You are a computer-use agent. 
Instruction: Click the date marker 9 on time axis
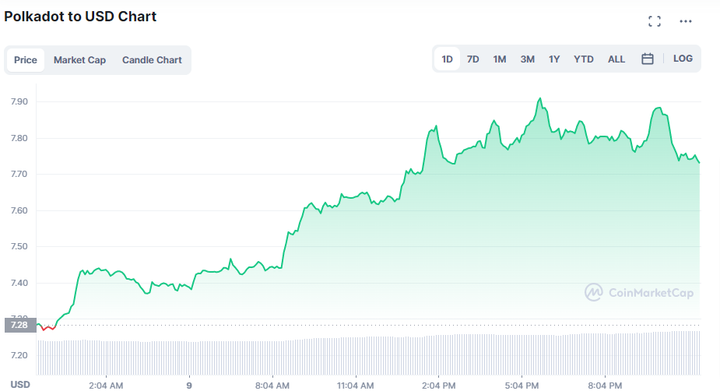point(189,386)
